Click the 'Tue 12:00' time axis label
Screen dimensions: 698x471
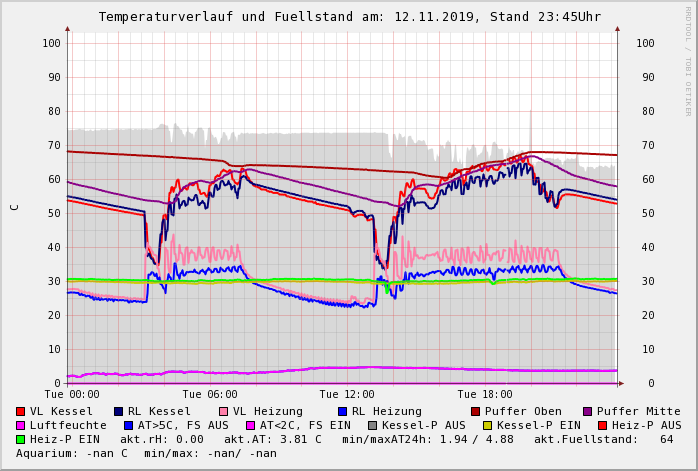coord(347,394)
